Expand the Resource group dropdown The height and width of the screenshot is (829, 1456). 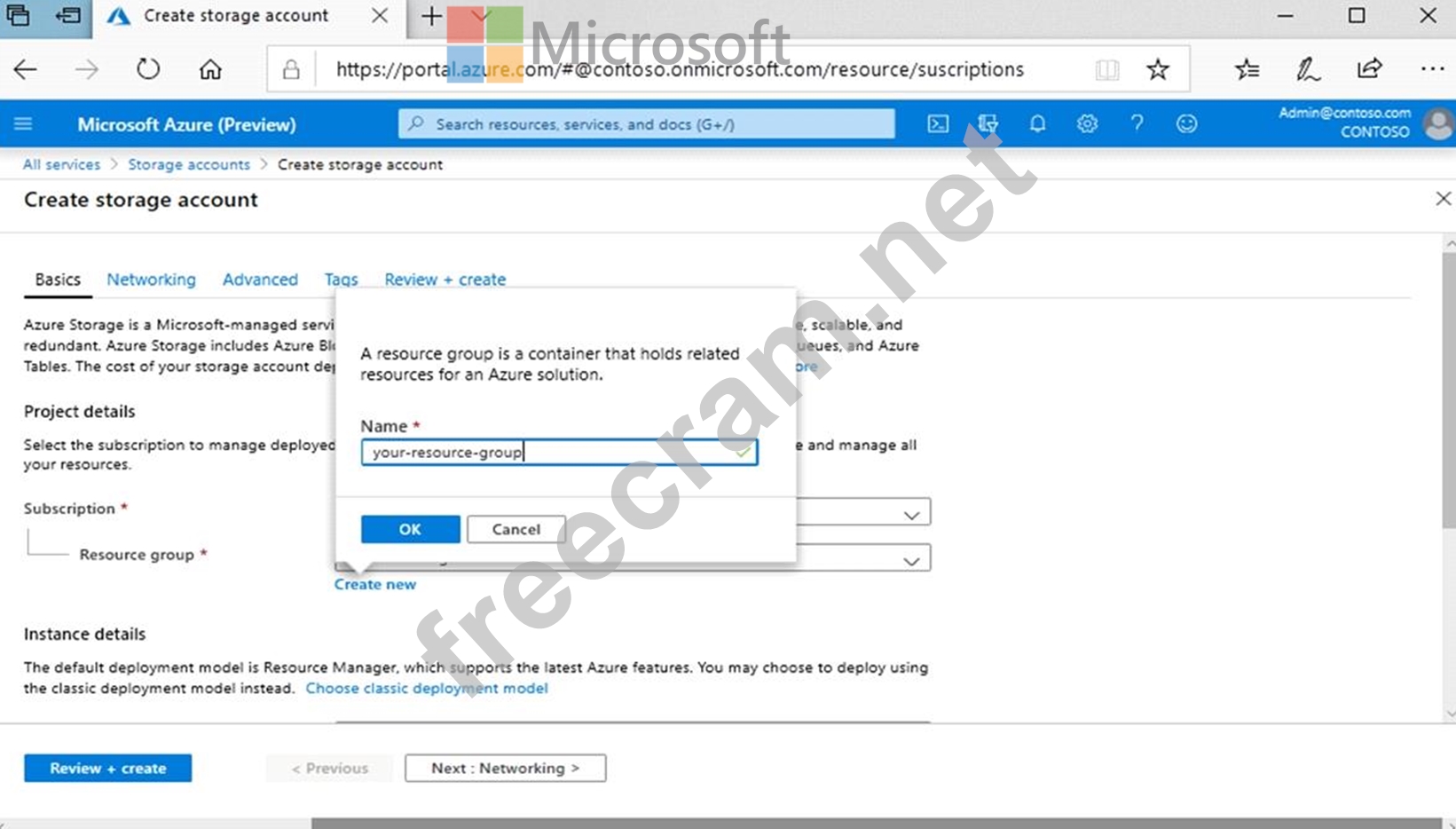point(911,561)
